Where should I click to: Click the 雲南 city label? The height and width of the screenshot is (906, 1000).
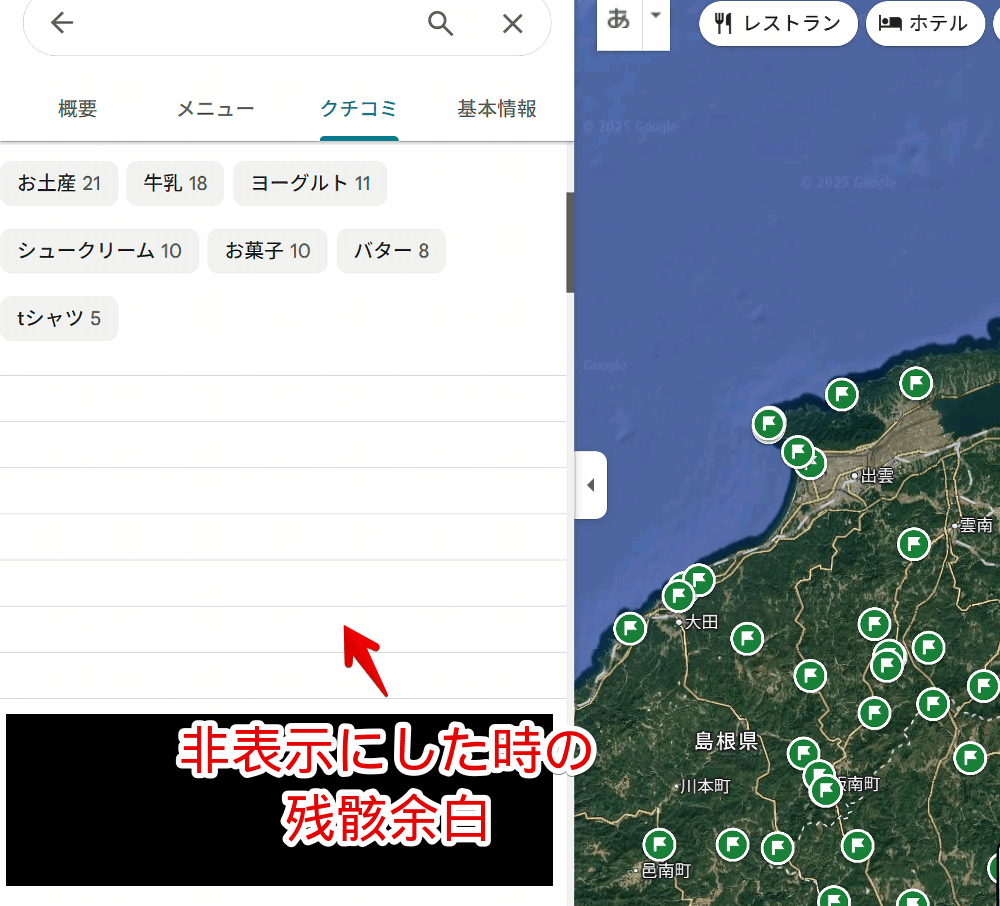(x=976, y=525)
